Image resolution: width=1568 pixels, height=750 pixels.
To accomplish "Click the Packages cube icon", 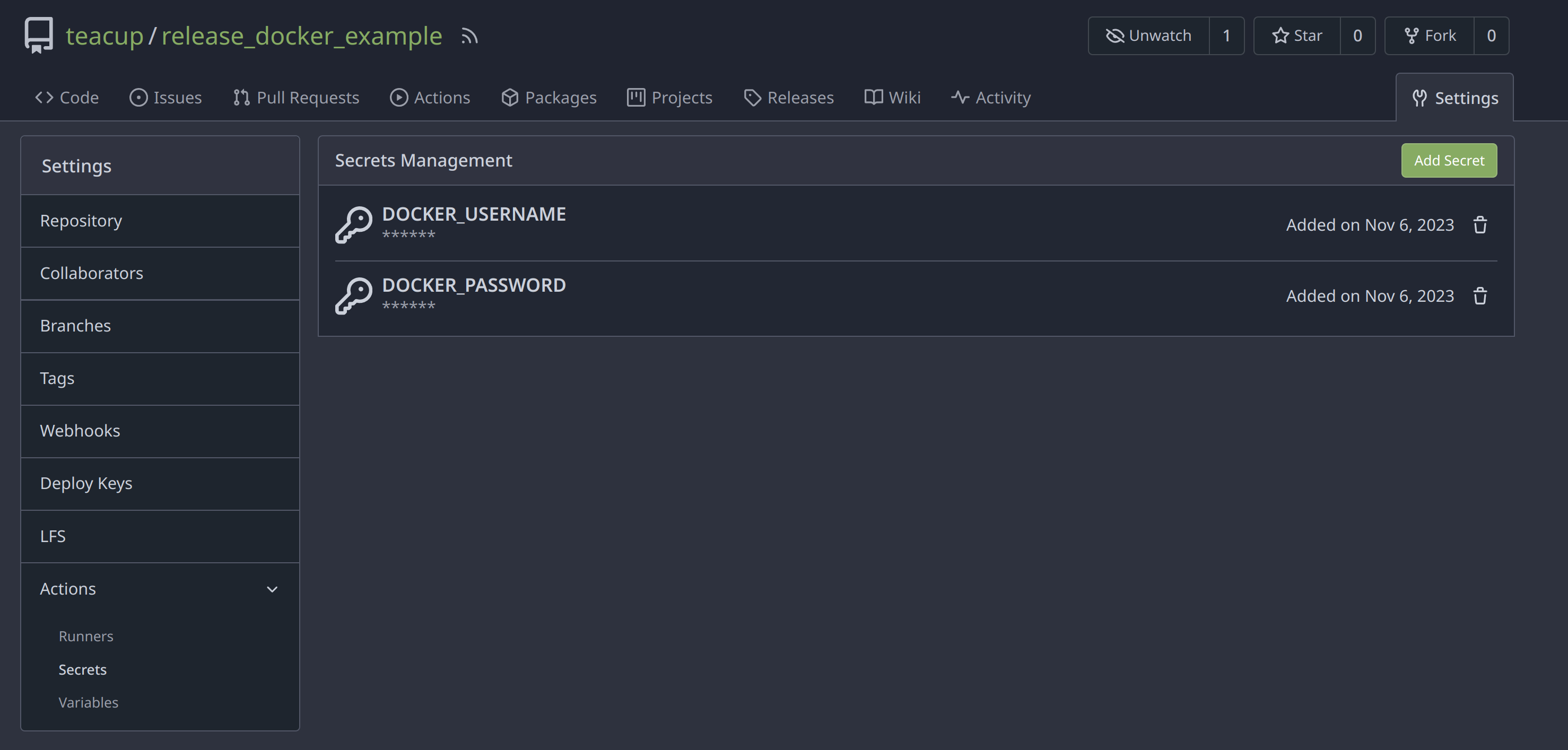I will pos(510,98).
